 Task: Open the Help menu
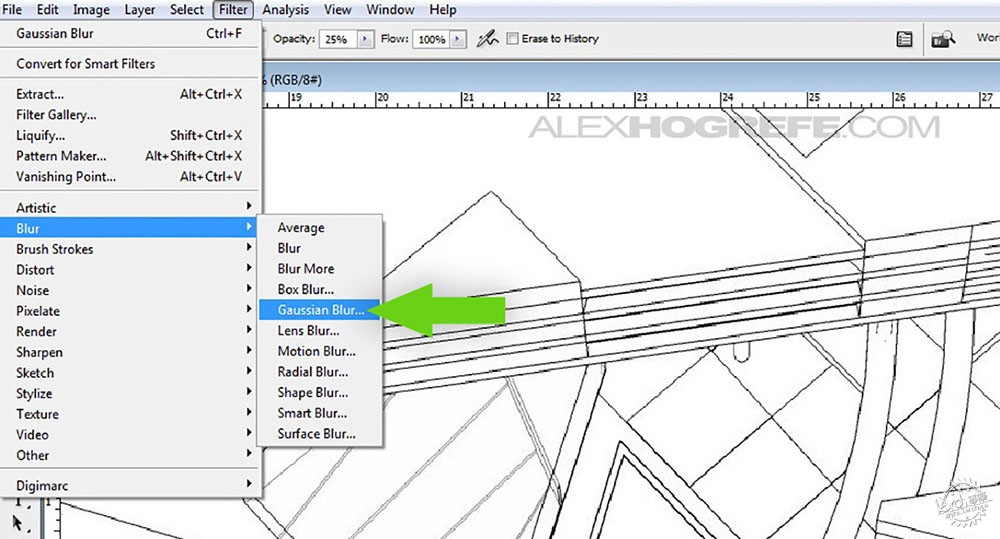click(x=443, y=10)
